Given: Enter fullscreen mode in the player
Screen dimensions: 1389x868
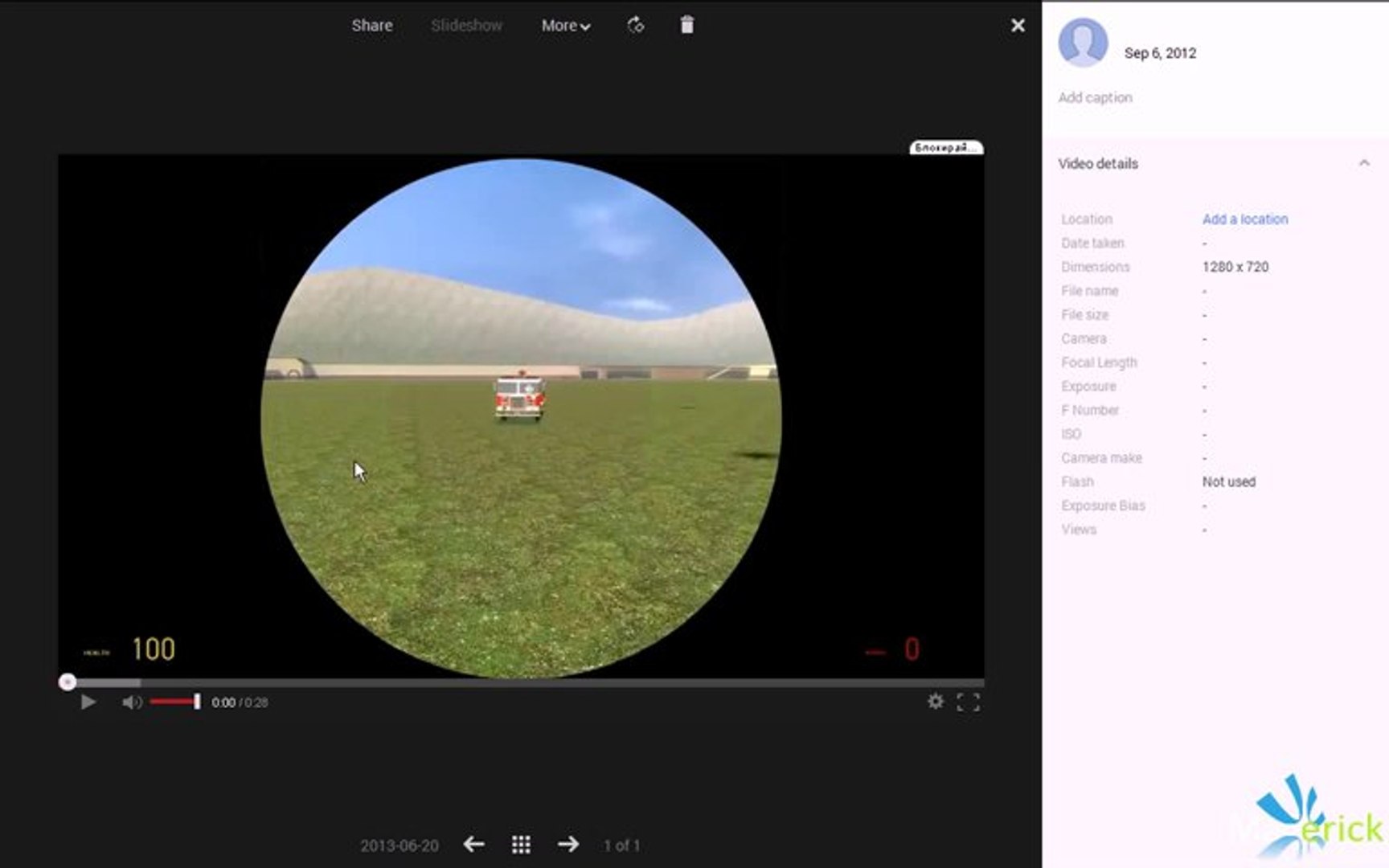Looking at the screenshot, I should 969,702.
